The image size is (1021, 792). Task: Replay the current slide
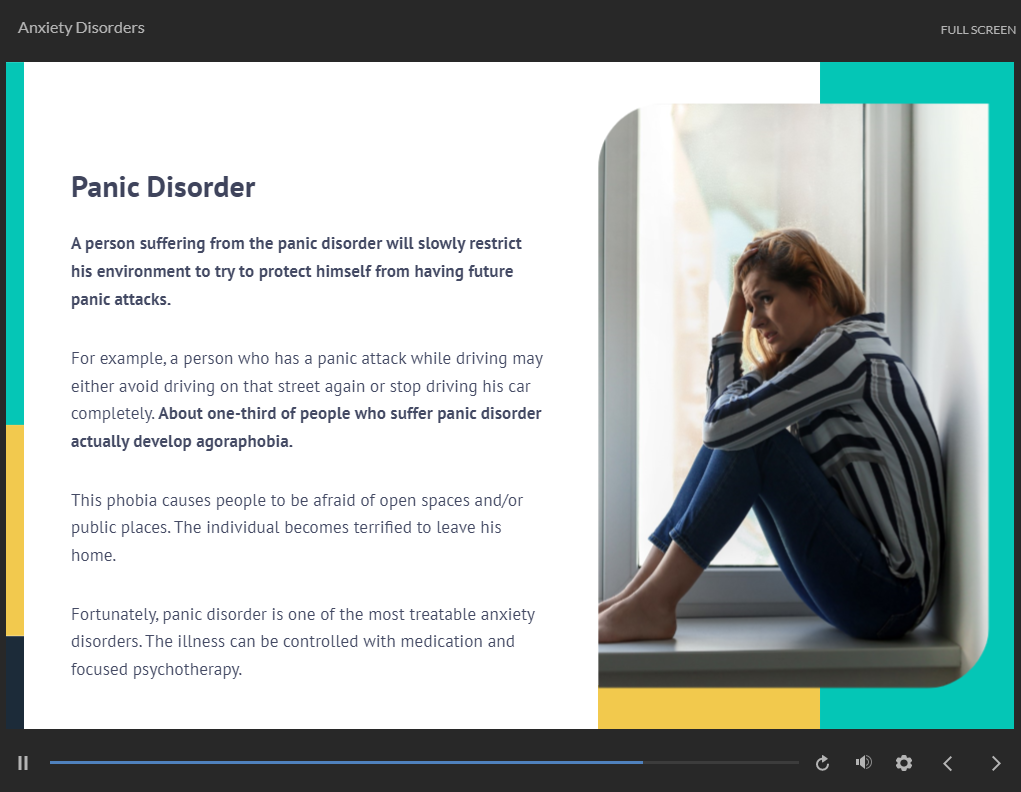pyautogui.click(x=822, y=763)
